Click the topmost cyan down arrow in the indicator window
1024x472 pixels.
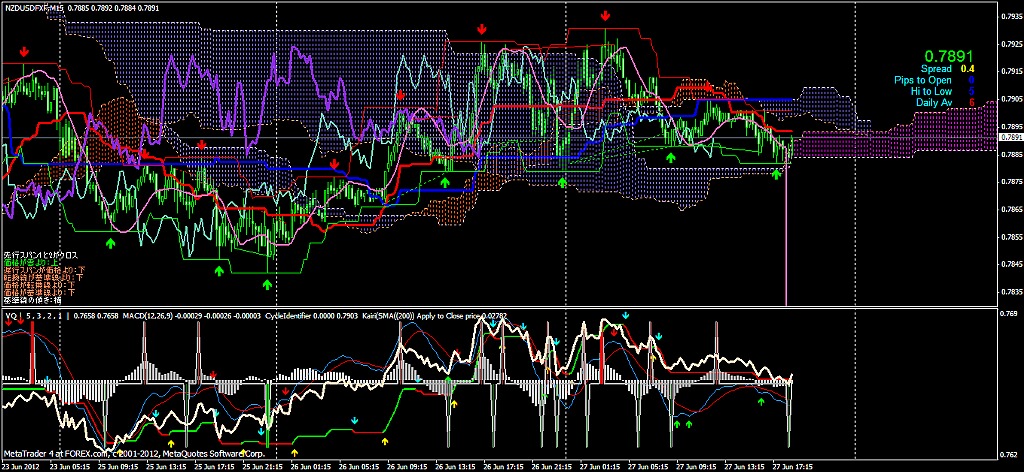pyautogui.click(x=625, y=316)
